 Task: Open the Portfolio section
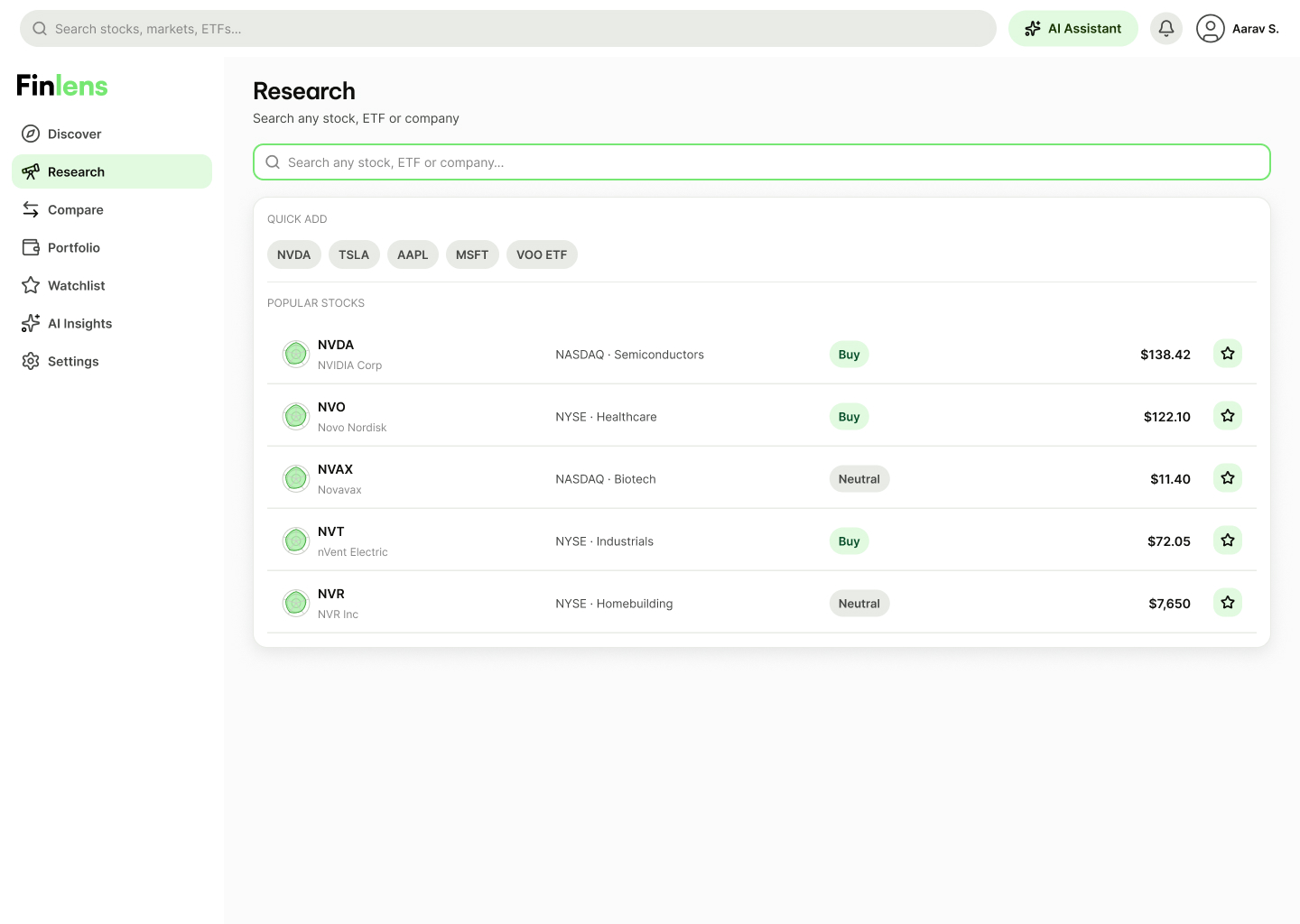point(112,247)
